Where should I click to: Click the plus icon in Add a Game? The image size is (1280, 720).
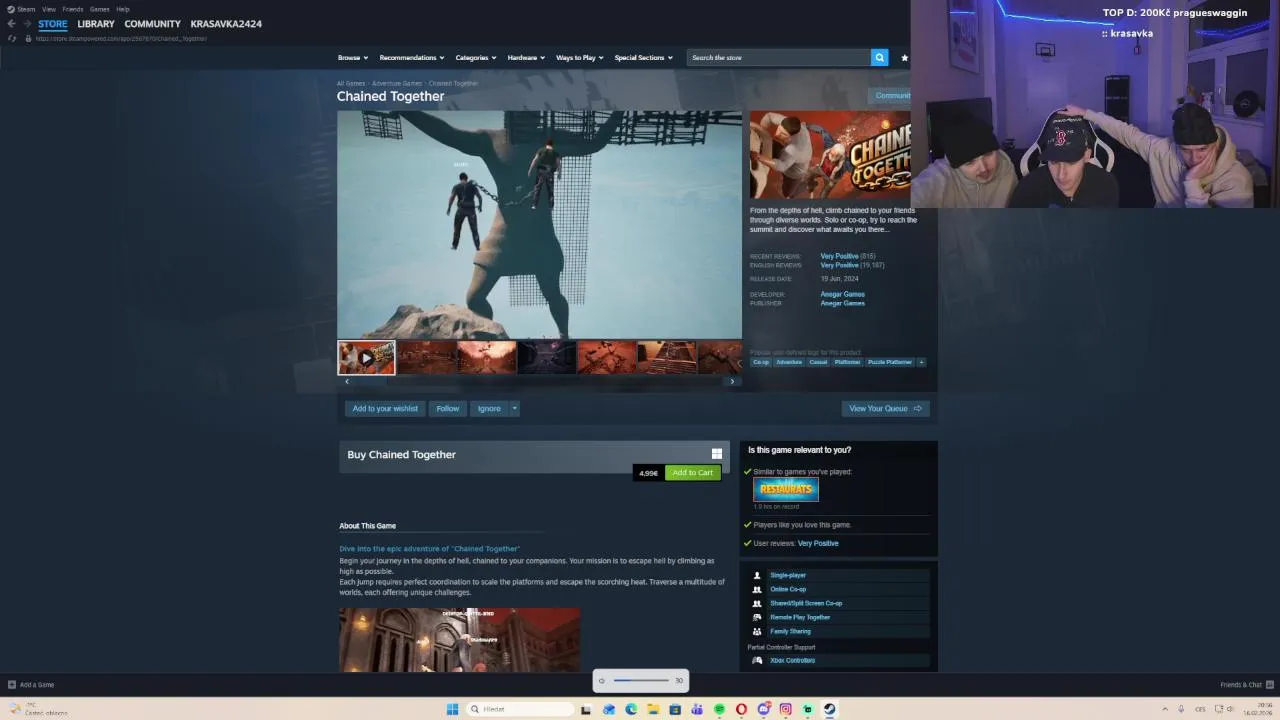[x=12, y=685]
